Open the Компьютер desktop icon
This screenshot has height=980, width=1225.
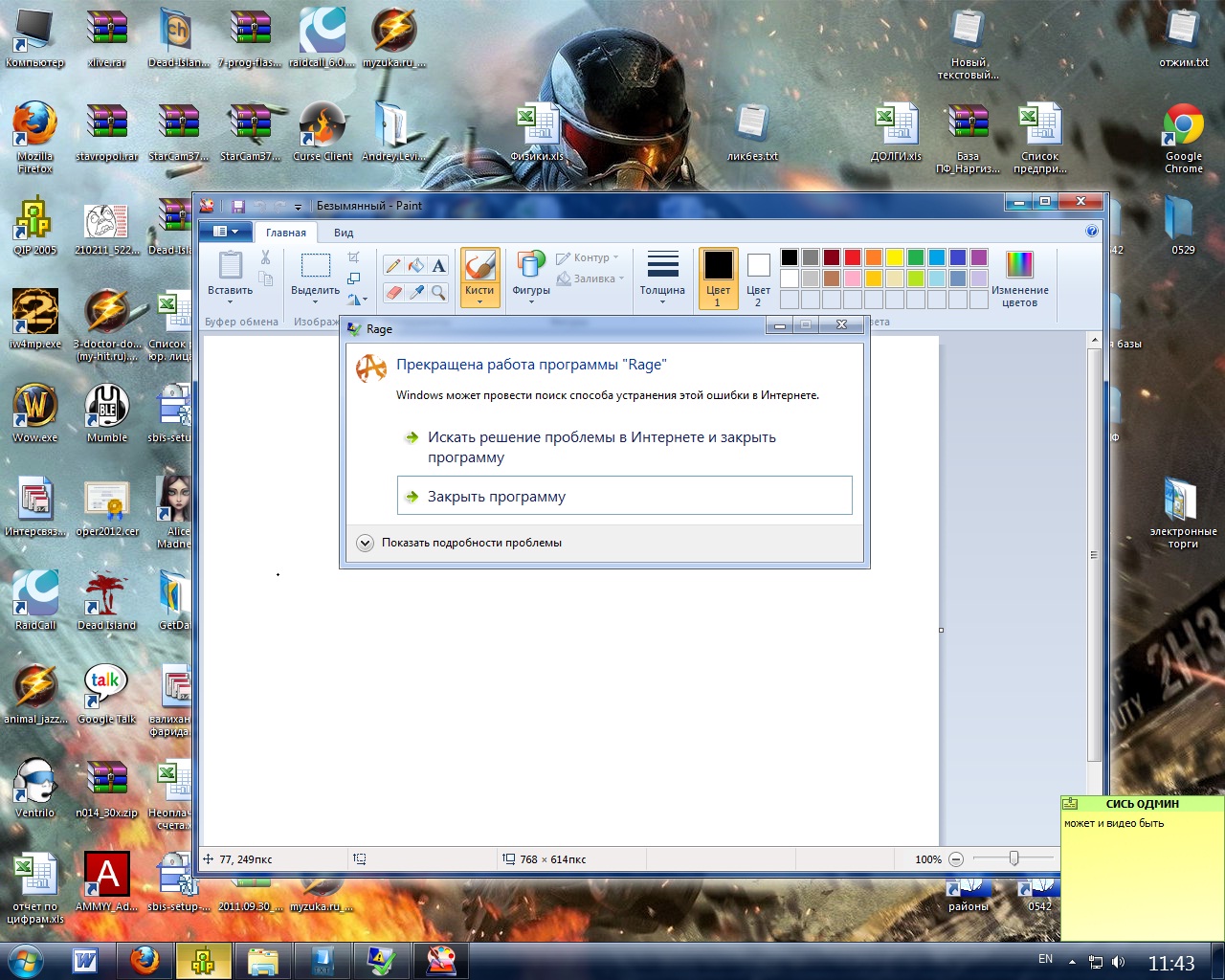pos(35,38)
